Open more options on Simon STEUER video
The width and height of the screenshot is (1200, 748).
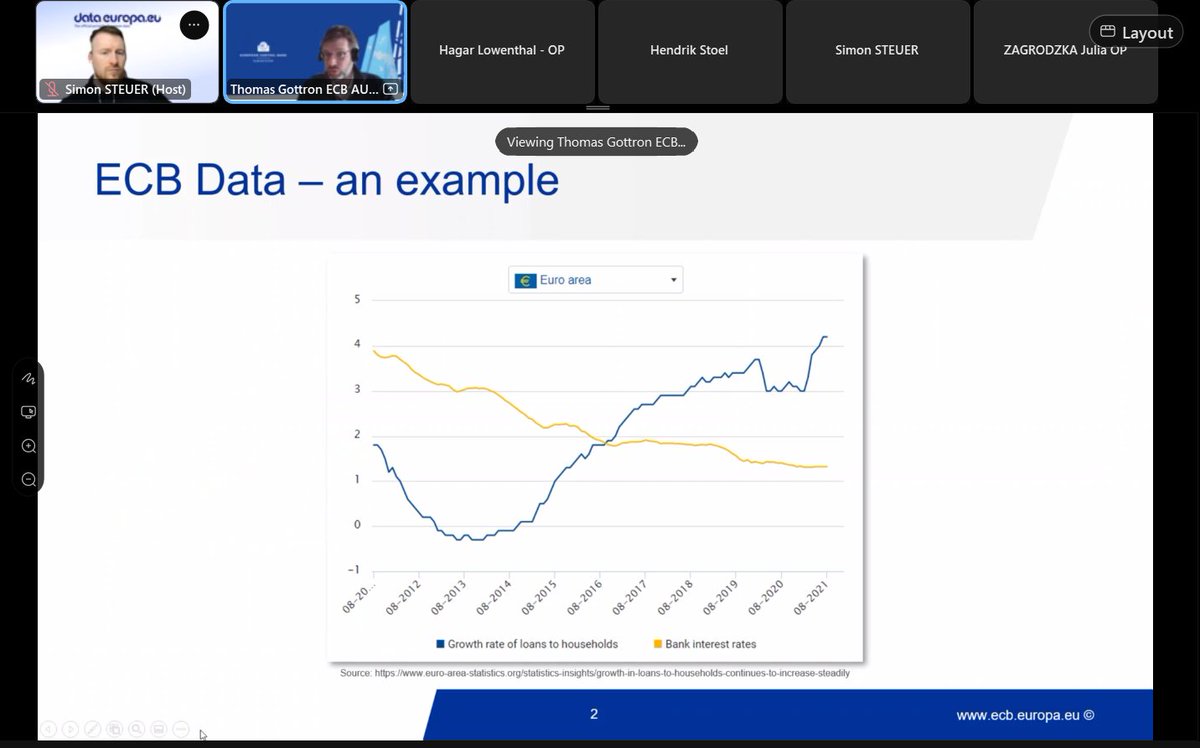pos(193,25)
